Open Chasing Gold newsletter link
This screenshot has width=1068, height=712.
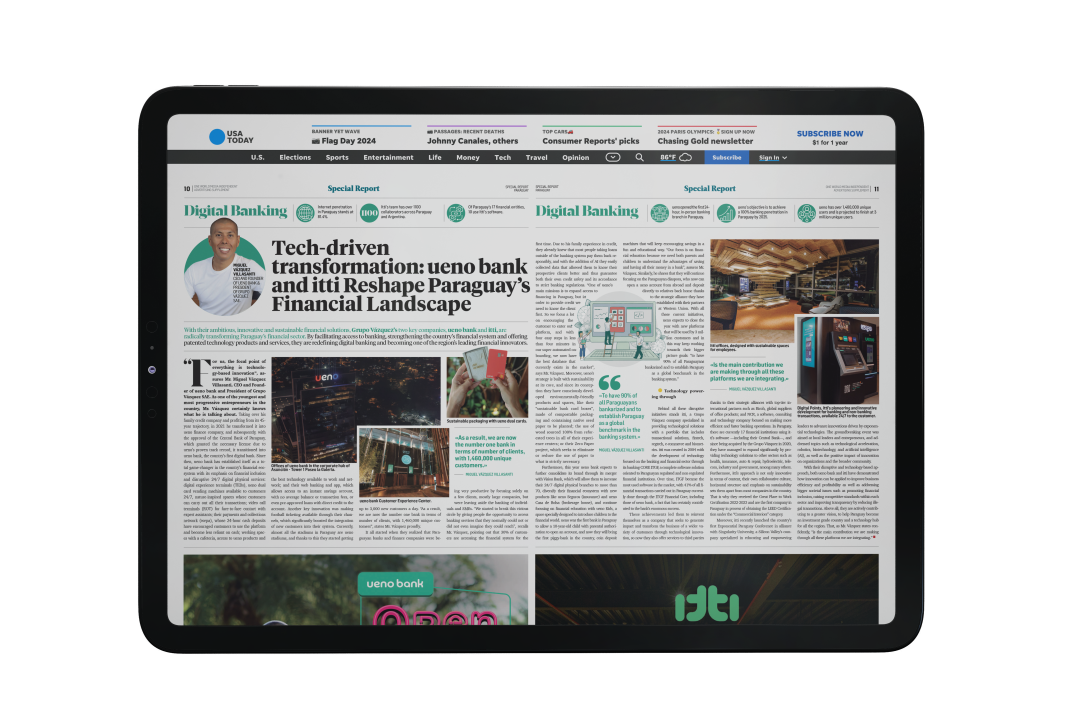(705, 141)
